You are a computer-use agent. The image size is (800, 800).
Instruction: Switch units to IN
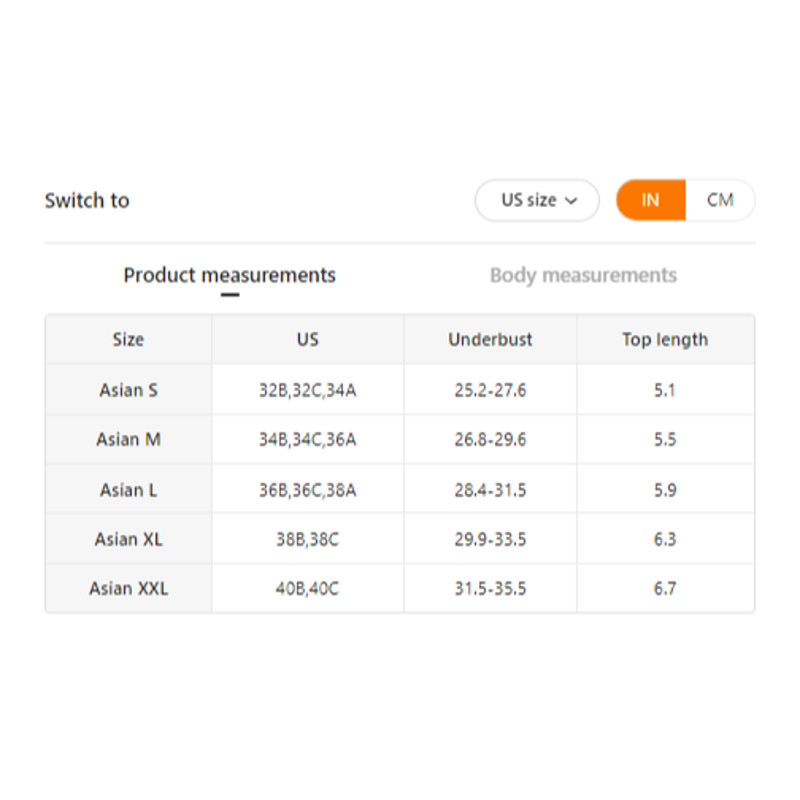(651, 200)
